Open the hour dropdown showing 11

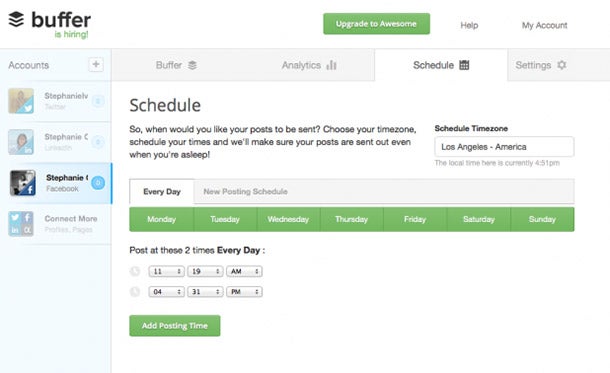point(166,271)
